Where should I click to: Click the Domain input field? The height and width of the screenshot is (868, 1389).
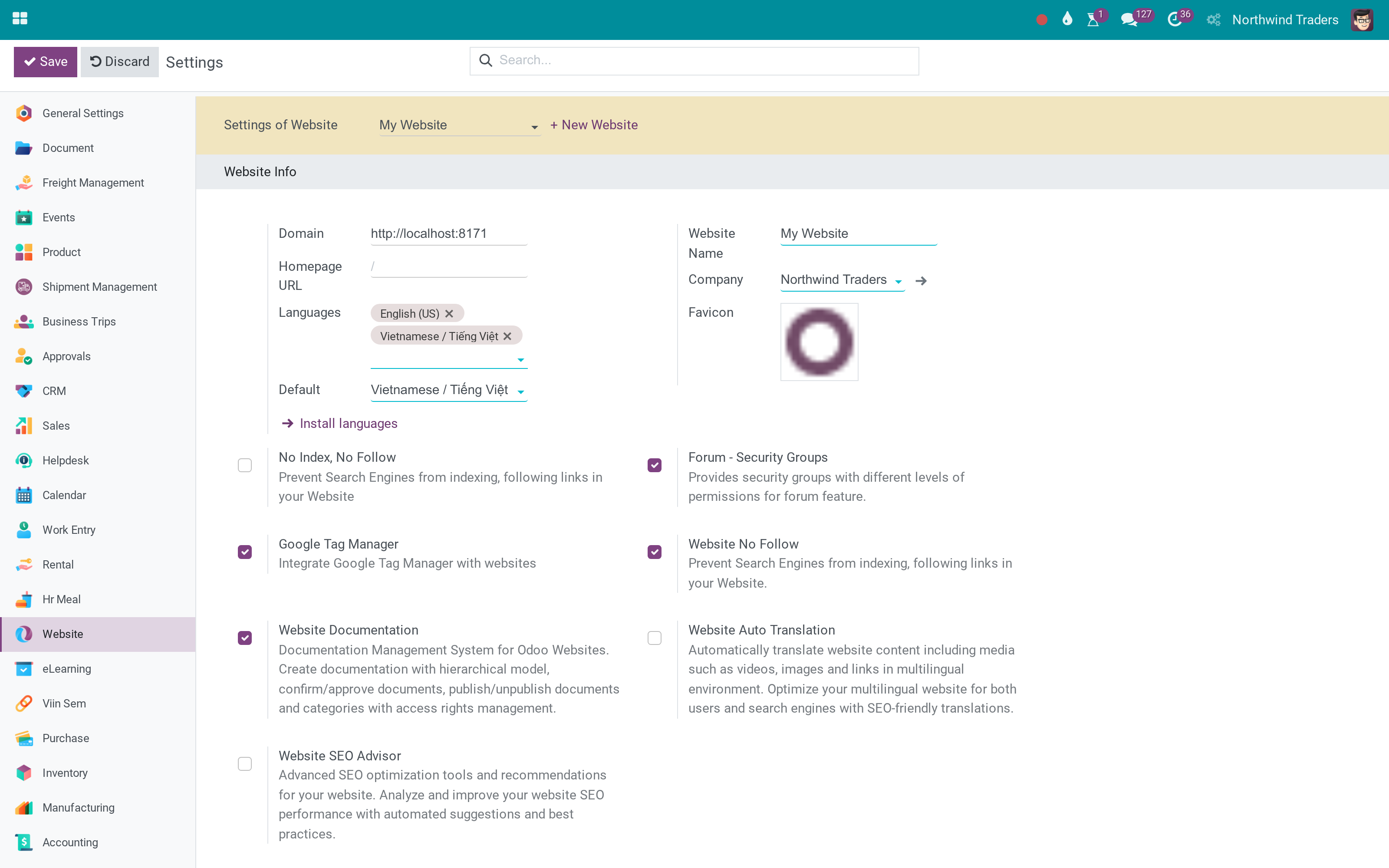click(x=449, y=233)
